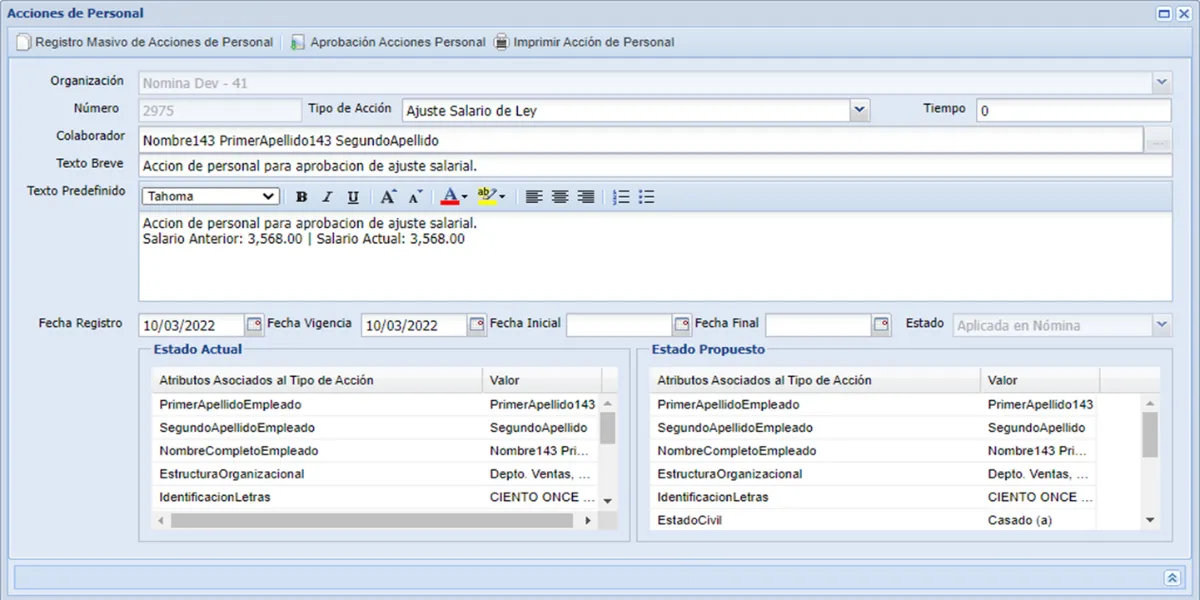1200x600 pixels.
Task: Insert a numbered list
Action: click(x=621, y=197)
